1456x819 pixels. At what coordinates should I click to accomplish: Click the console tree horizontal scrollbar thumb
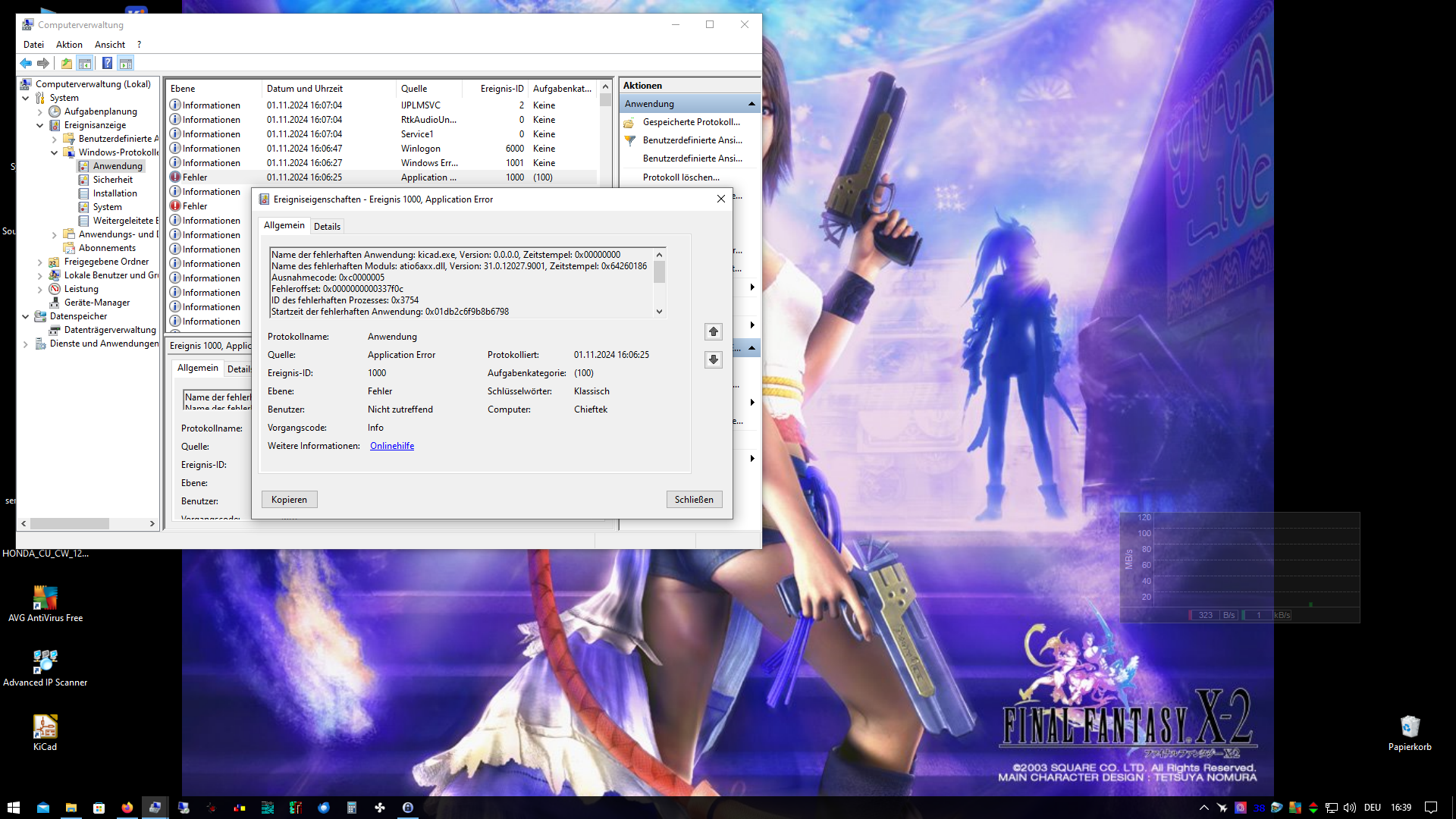click(x=70, y=524)
